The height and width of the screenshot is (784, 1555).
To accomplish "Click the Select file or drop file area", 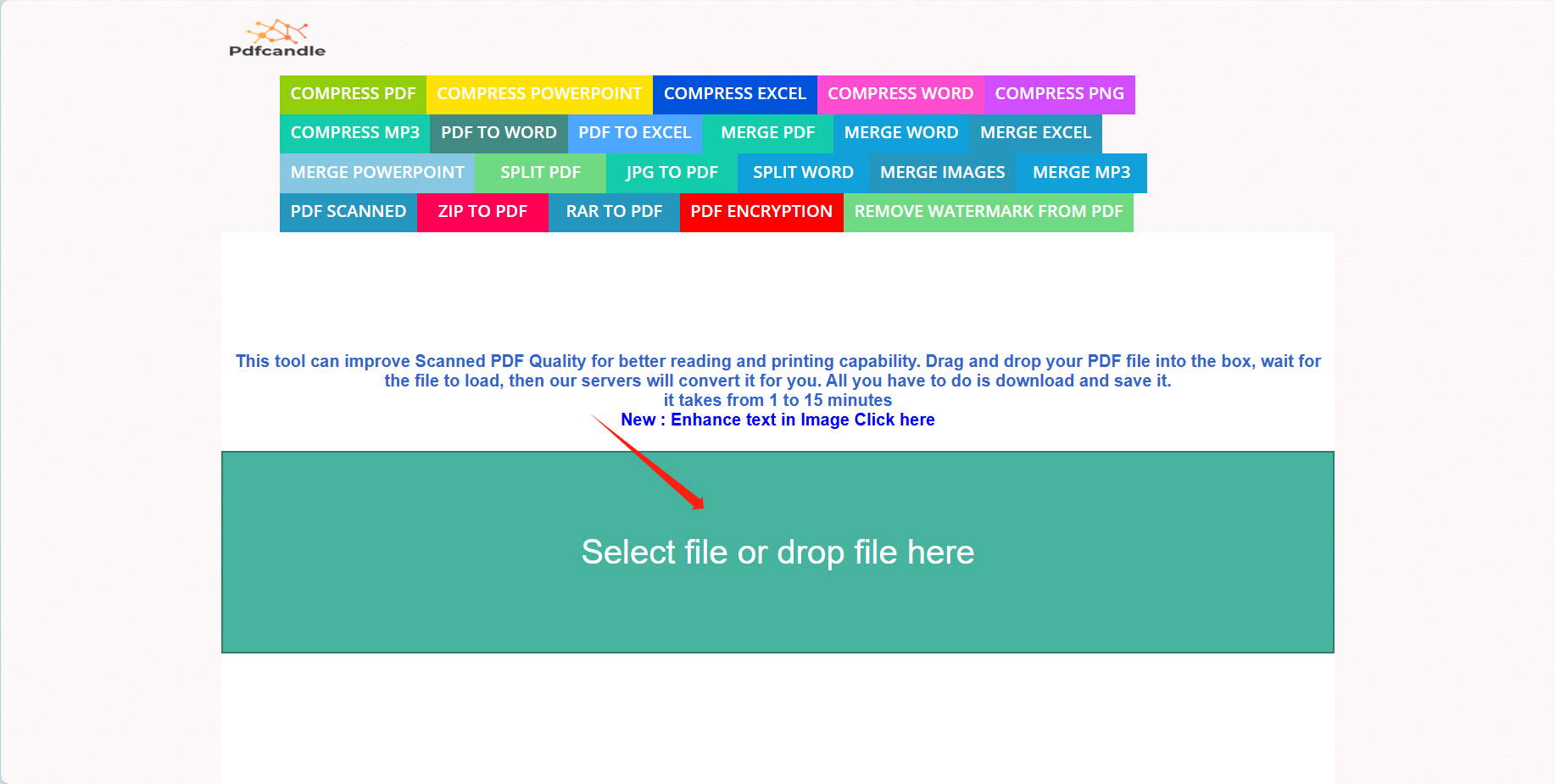I will [777, 552].
